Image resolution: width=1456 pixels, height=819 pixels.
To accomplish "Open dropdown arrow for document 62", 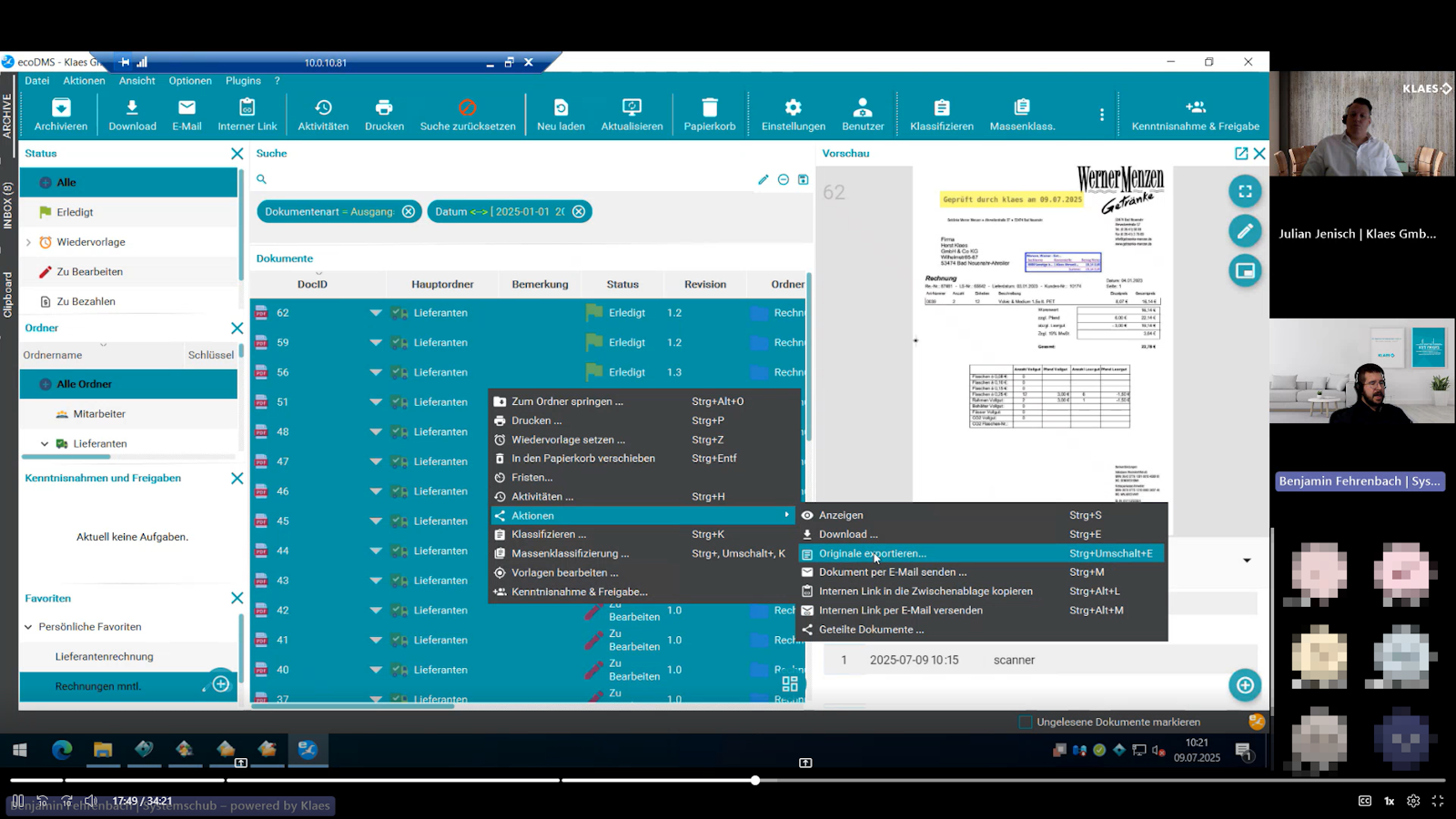I will tap(375, 313).
